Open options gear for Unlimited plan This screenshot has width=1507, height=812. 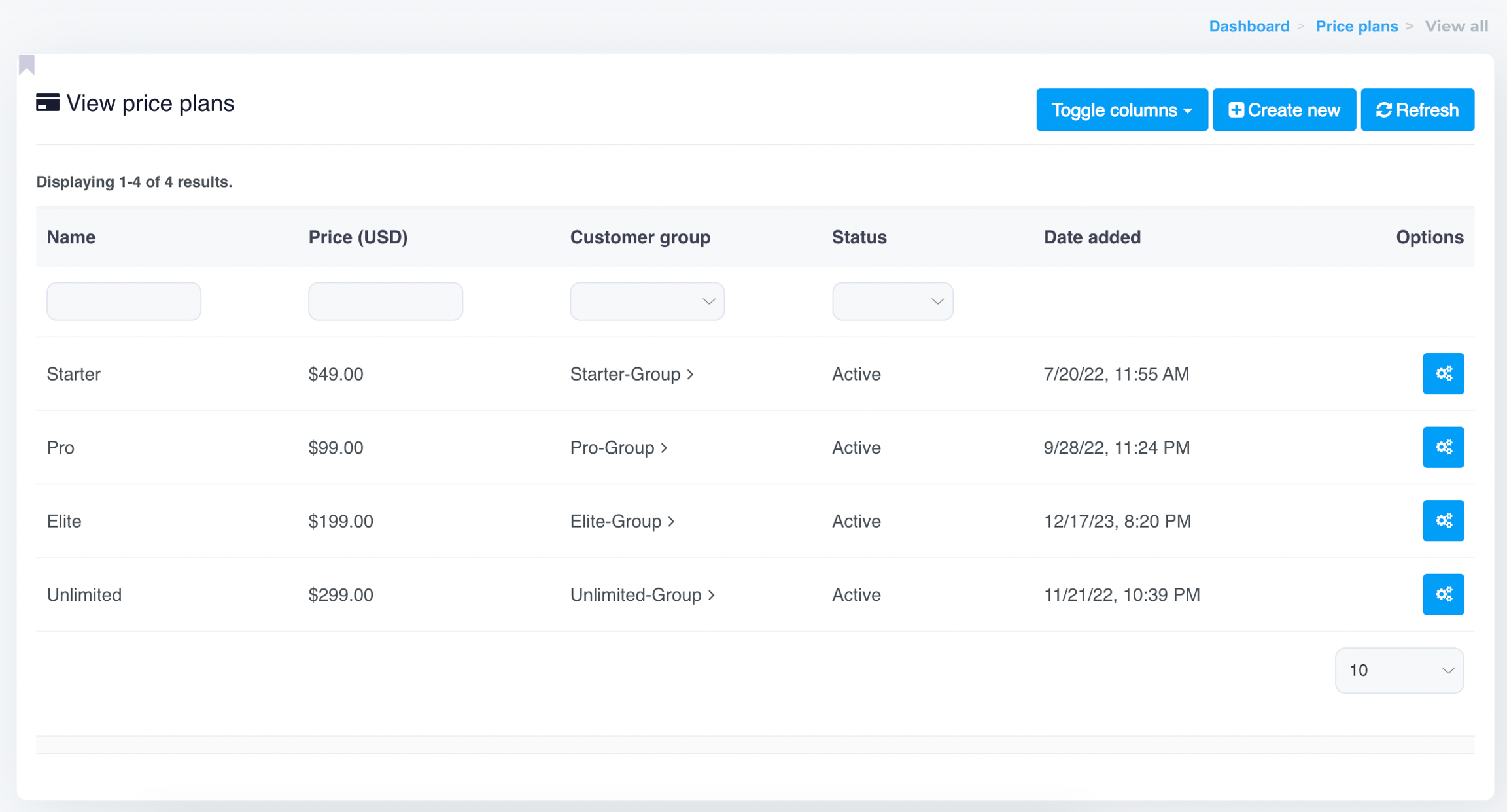[x=1442, y=594]
